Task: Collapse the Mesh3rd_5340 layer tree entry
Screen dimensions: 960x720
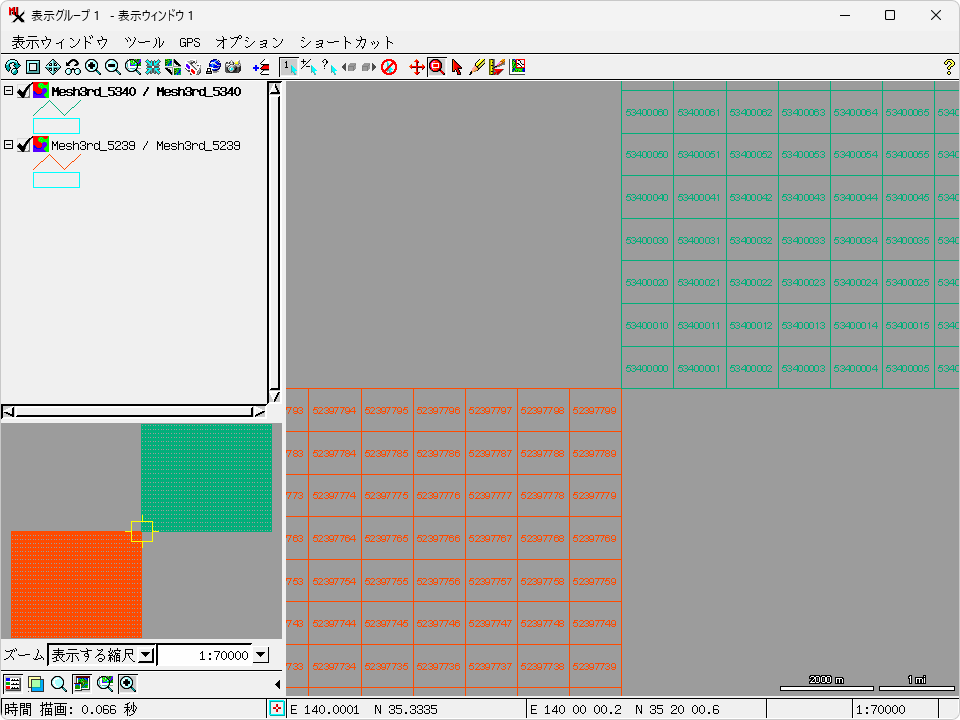Action: coord(8,91)
